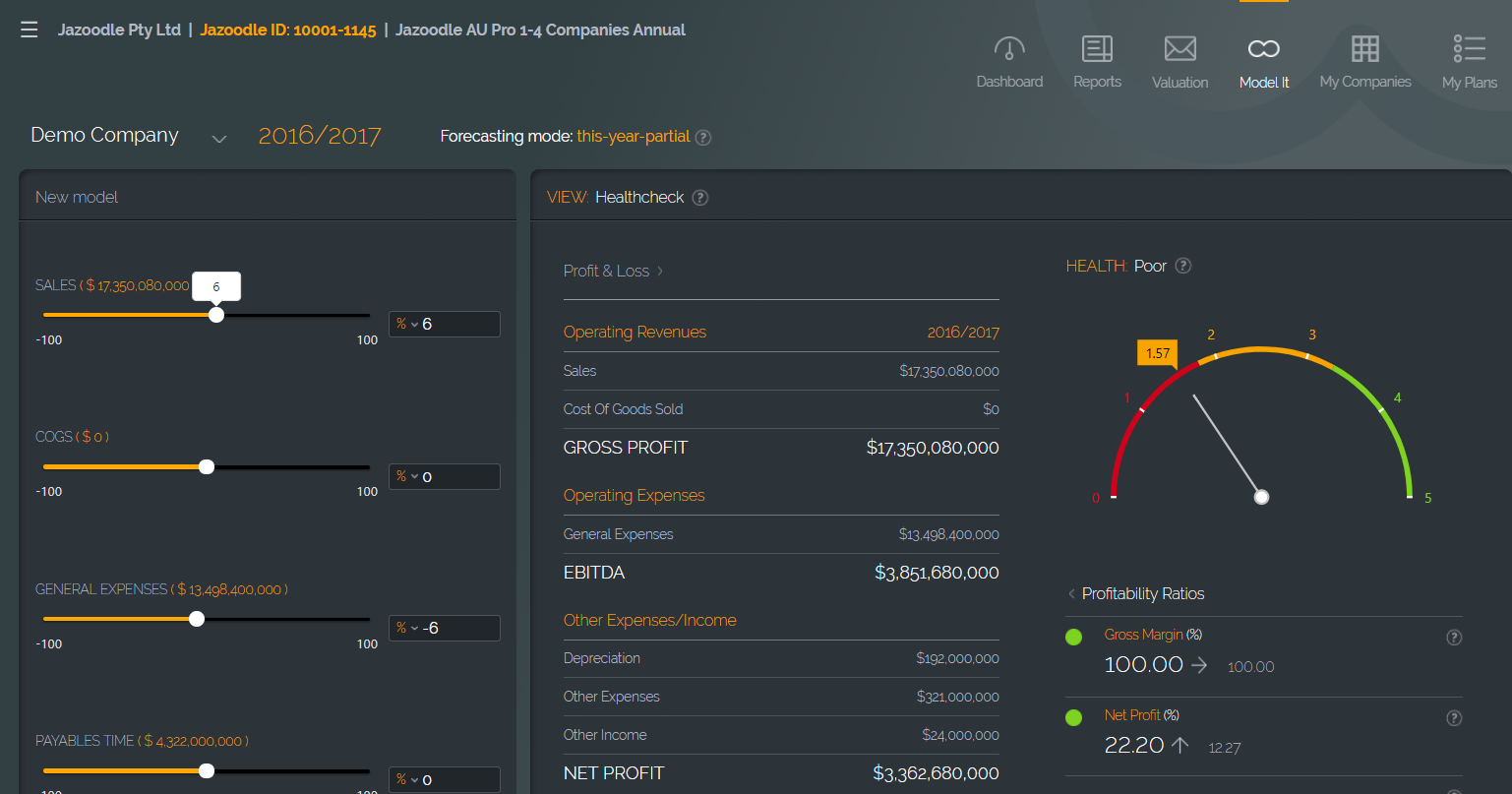Click the Demo Company name

tap(104, 136)
